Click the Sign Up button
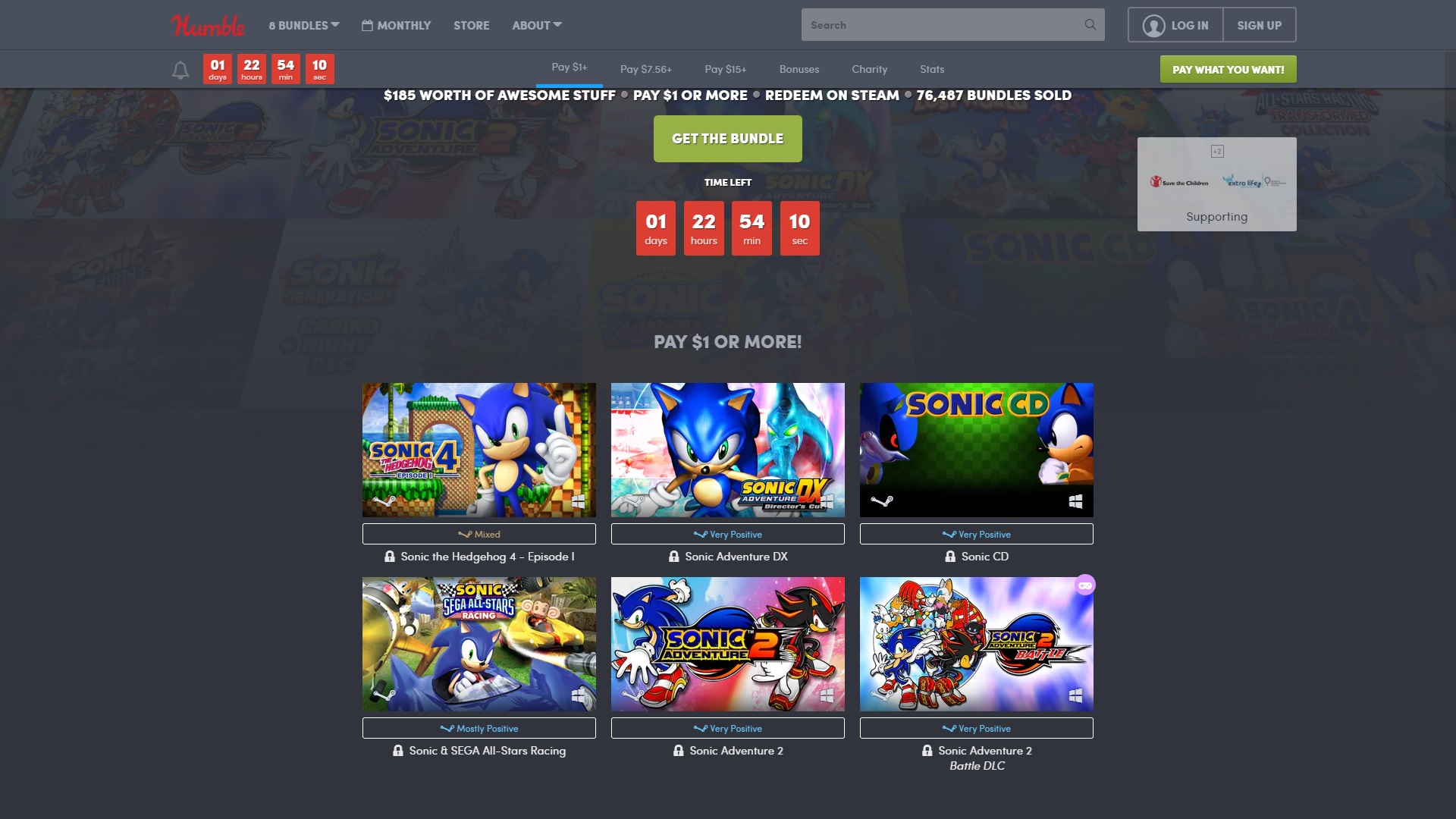The width and height of the screenshot is (1456, 819). click(x=1260, y=25)
